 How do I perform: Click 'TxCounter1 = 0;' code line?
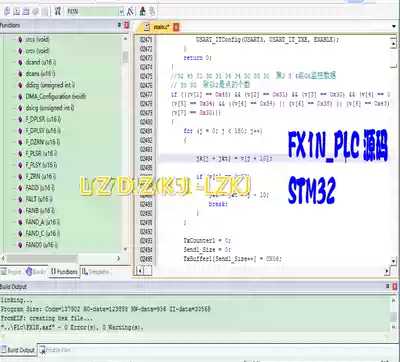[x=207, y=240]
